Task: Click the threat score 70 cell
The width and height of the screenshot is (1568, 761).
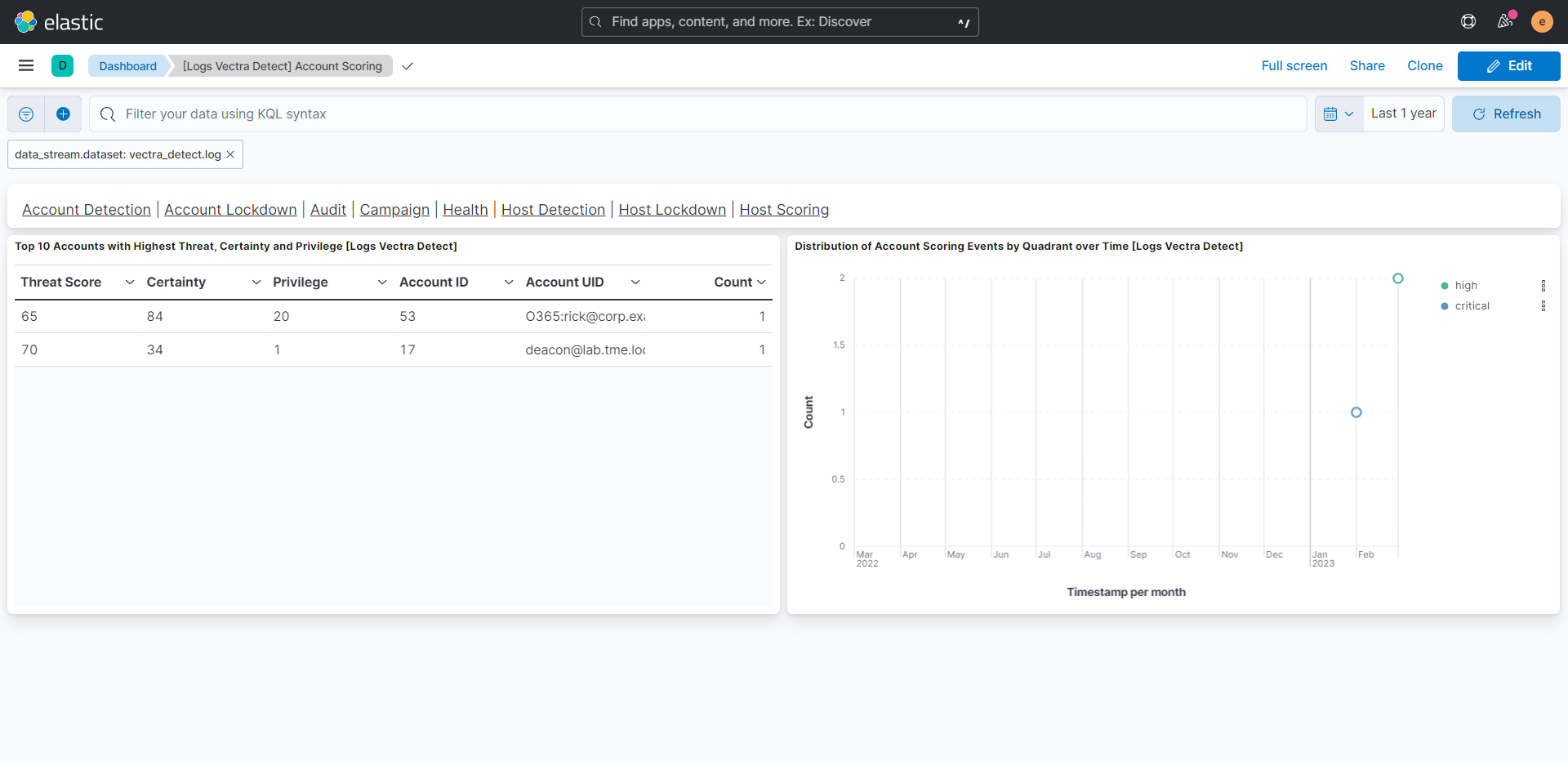Action: (78, 350)
